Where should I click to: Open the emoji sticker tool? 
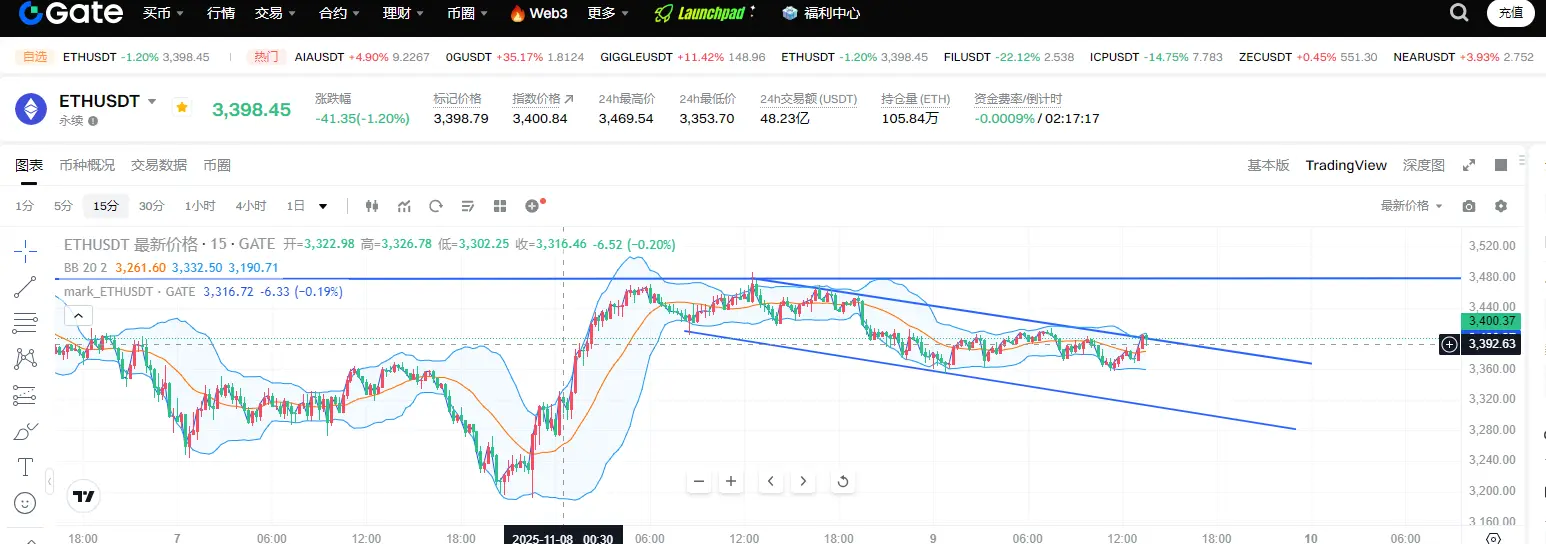point(25,503)
